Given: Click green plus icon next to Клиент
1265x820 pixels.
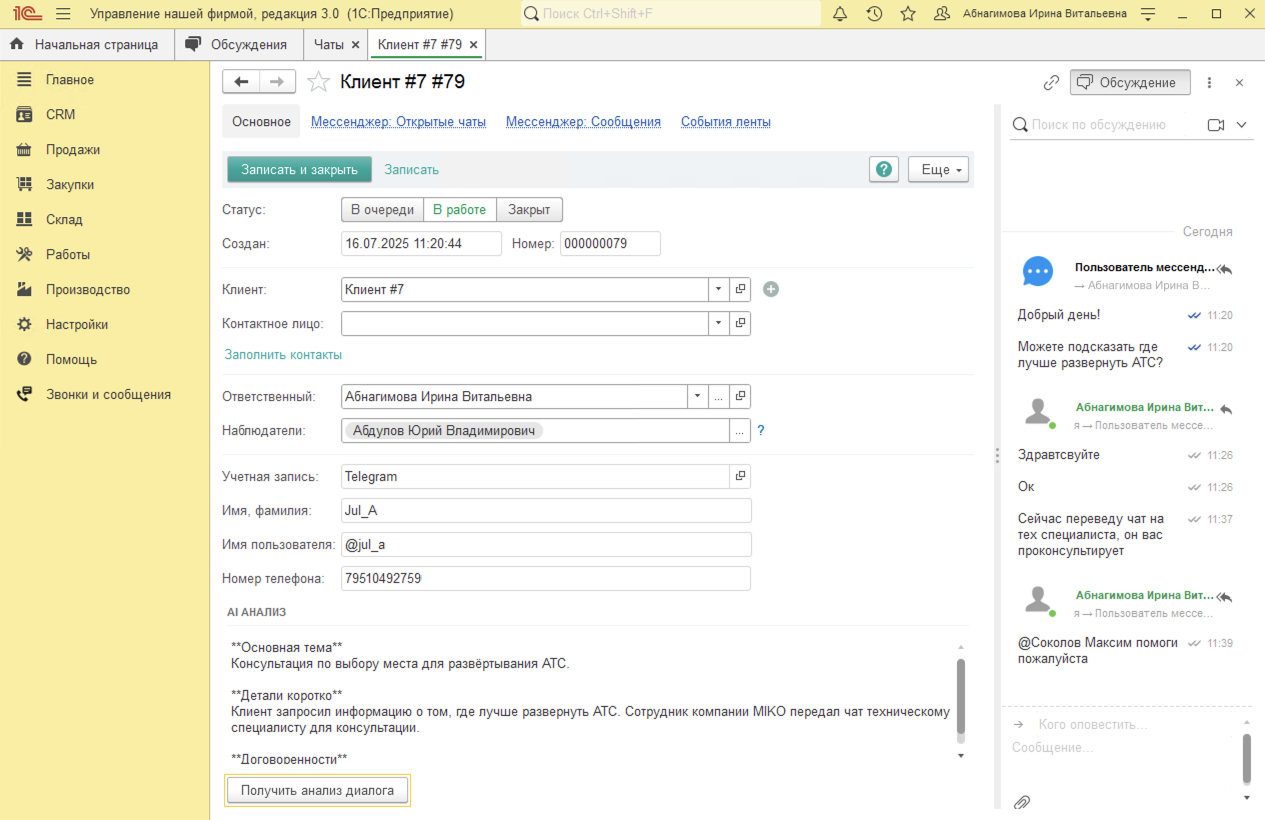Looking at the screenshot, I should click(771, 289).
